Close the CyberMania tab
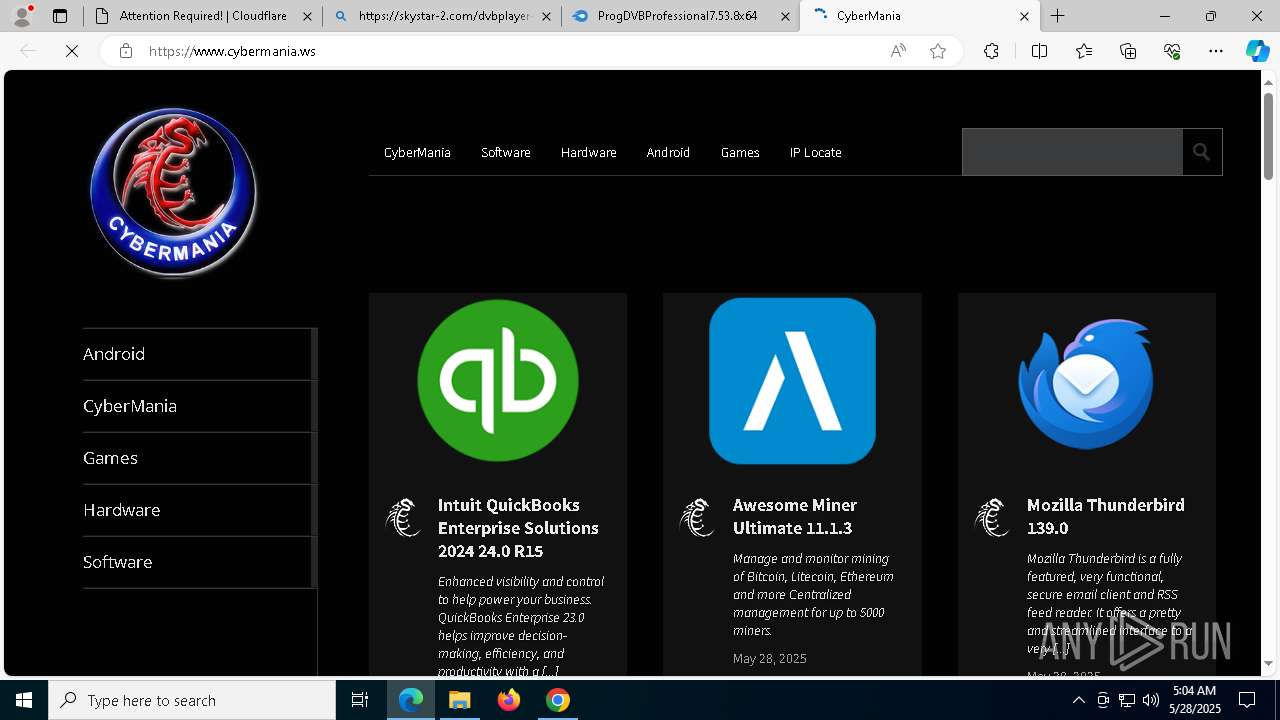Viewport: 1280px width, 720px height. [x=1024, y=16]
